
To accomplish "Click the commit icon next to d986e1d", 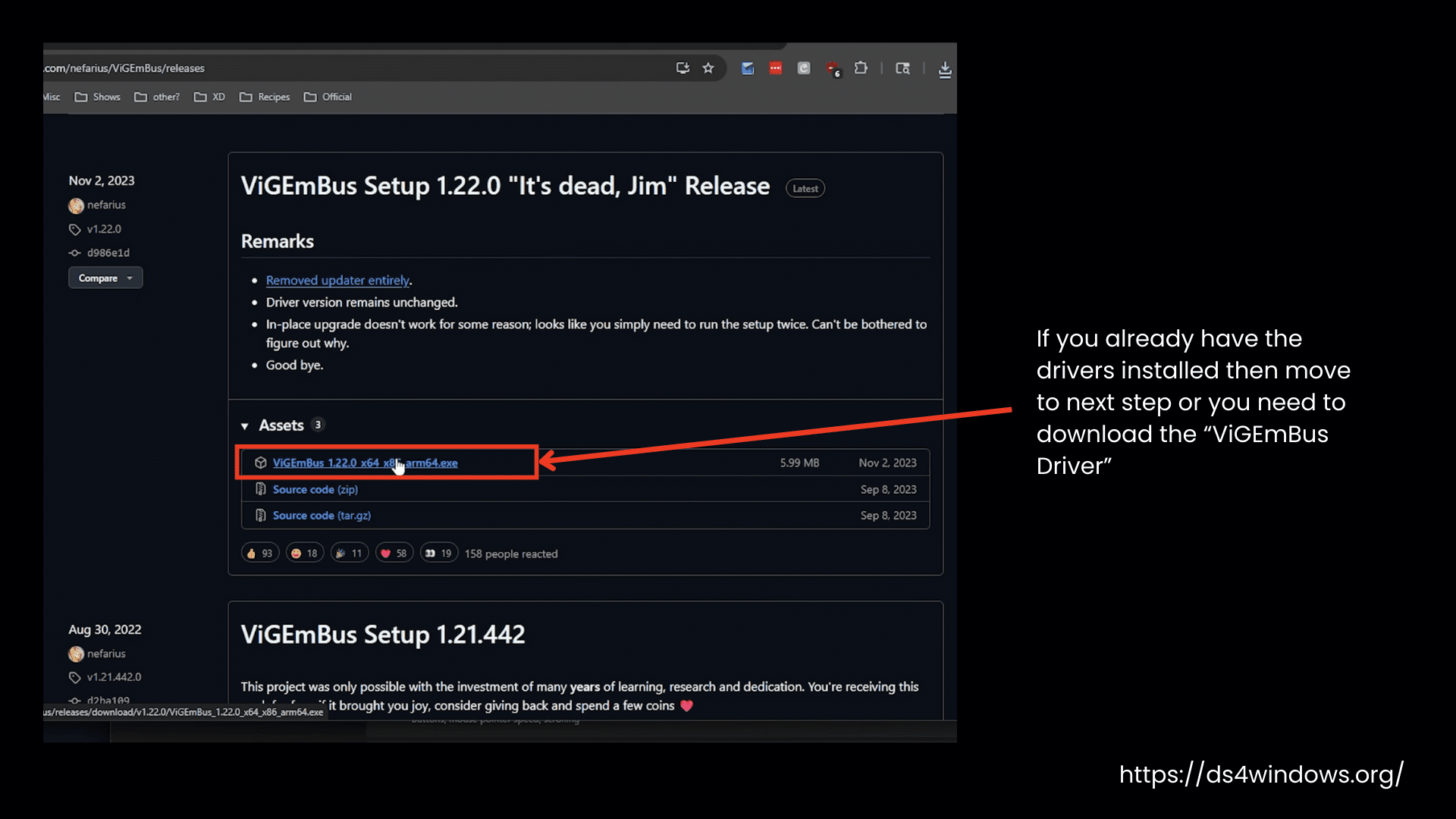I will (x=75, y=253).
